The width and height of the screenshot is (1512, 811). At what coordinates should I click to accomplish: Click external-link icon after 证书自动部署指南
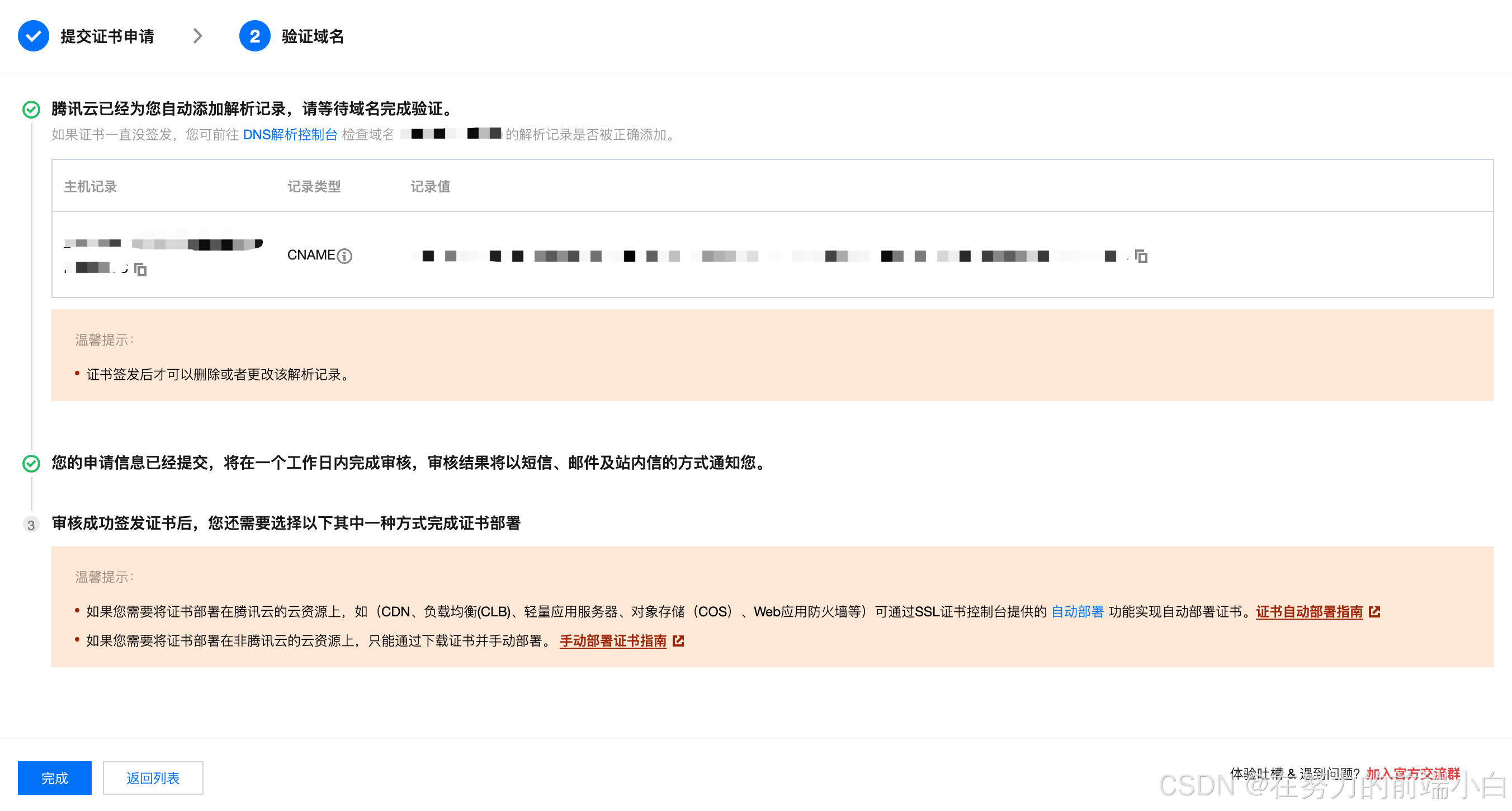[1374, 612]
